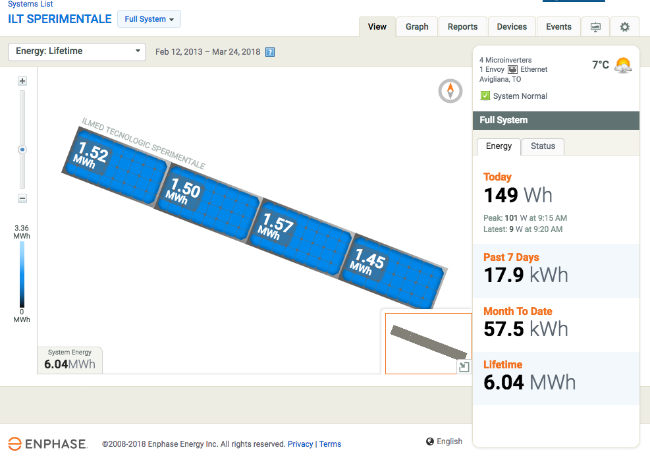The height and width of the screenshot is (456, 650).
Task: Open the Systems List link
Action: pyautogui.click(x=29, y=4)
